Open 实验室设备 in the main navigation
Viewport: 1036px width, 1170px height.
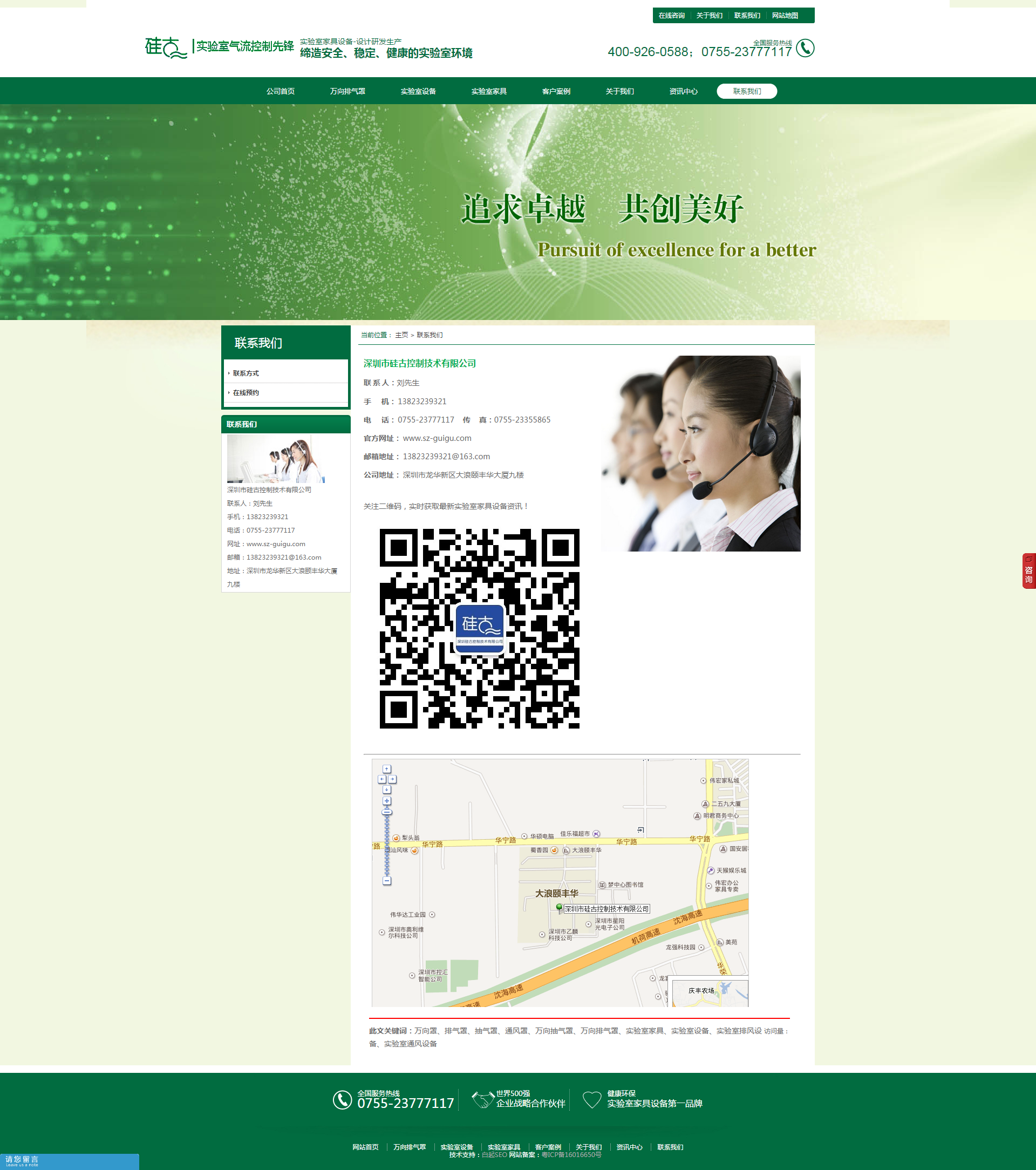(x=418, y=91)
